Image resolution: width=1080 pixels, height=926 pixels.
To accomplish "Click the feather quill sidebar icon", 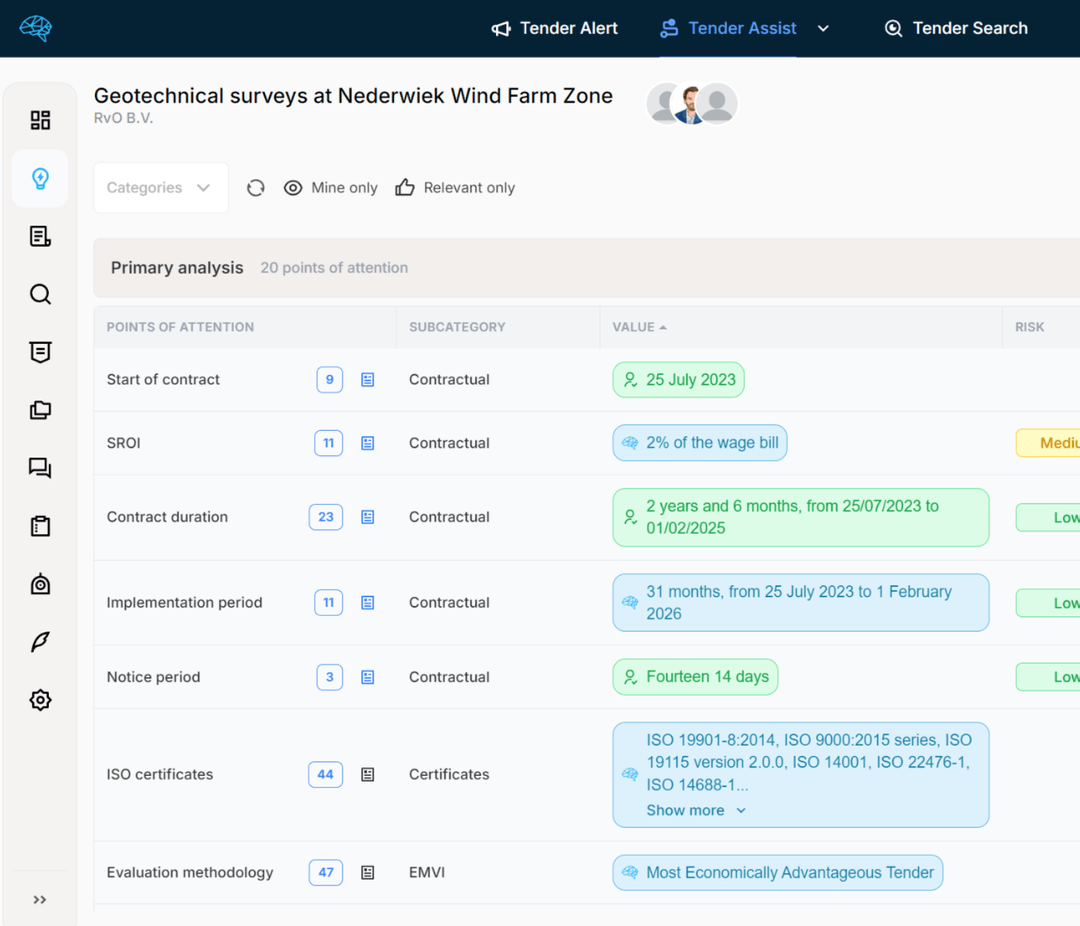I will [x=40, y=642].
